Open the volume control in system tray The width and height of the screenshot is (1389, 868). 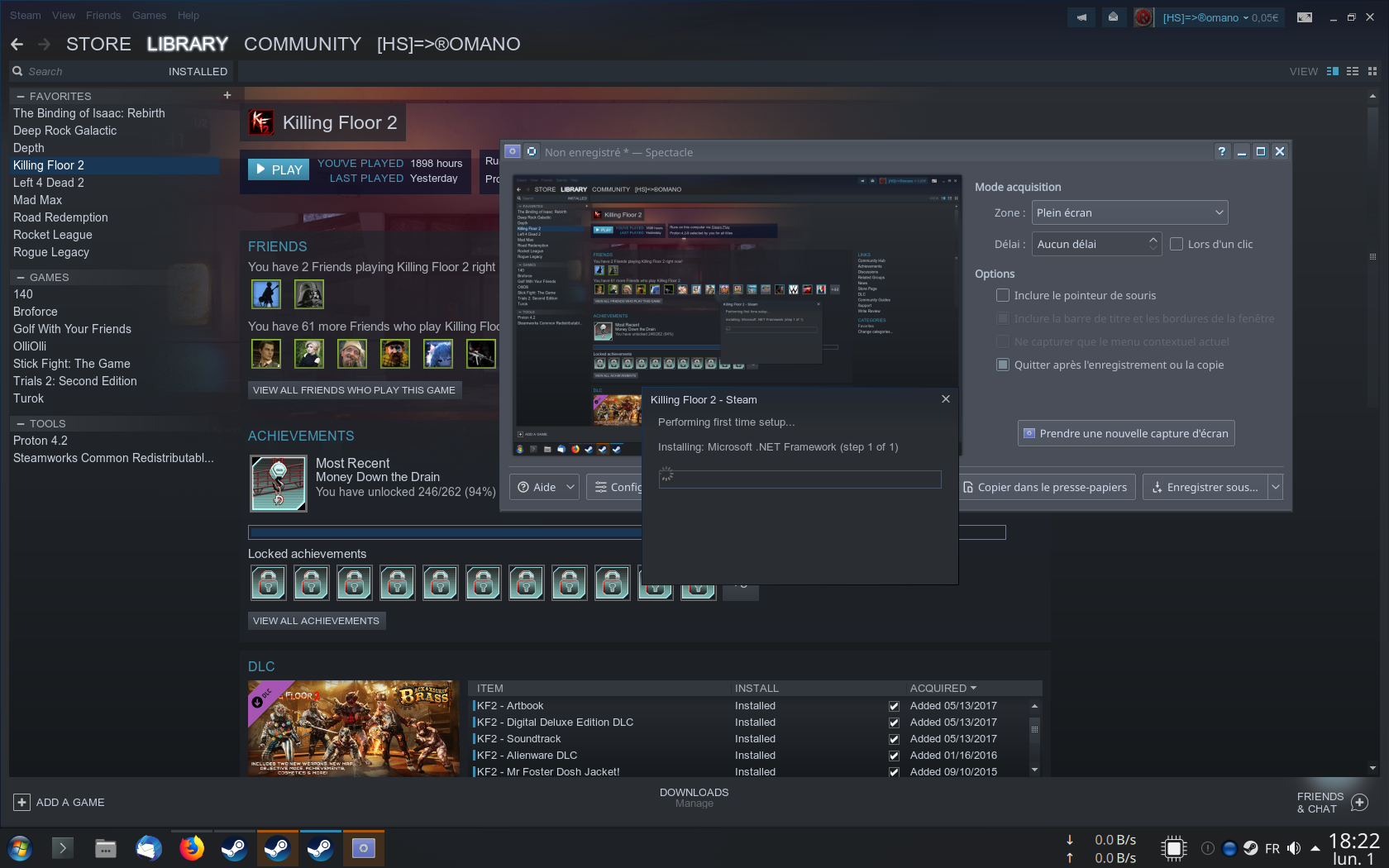tap(1294, 848)
